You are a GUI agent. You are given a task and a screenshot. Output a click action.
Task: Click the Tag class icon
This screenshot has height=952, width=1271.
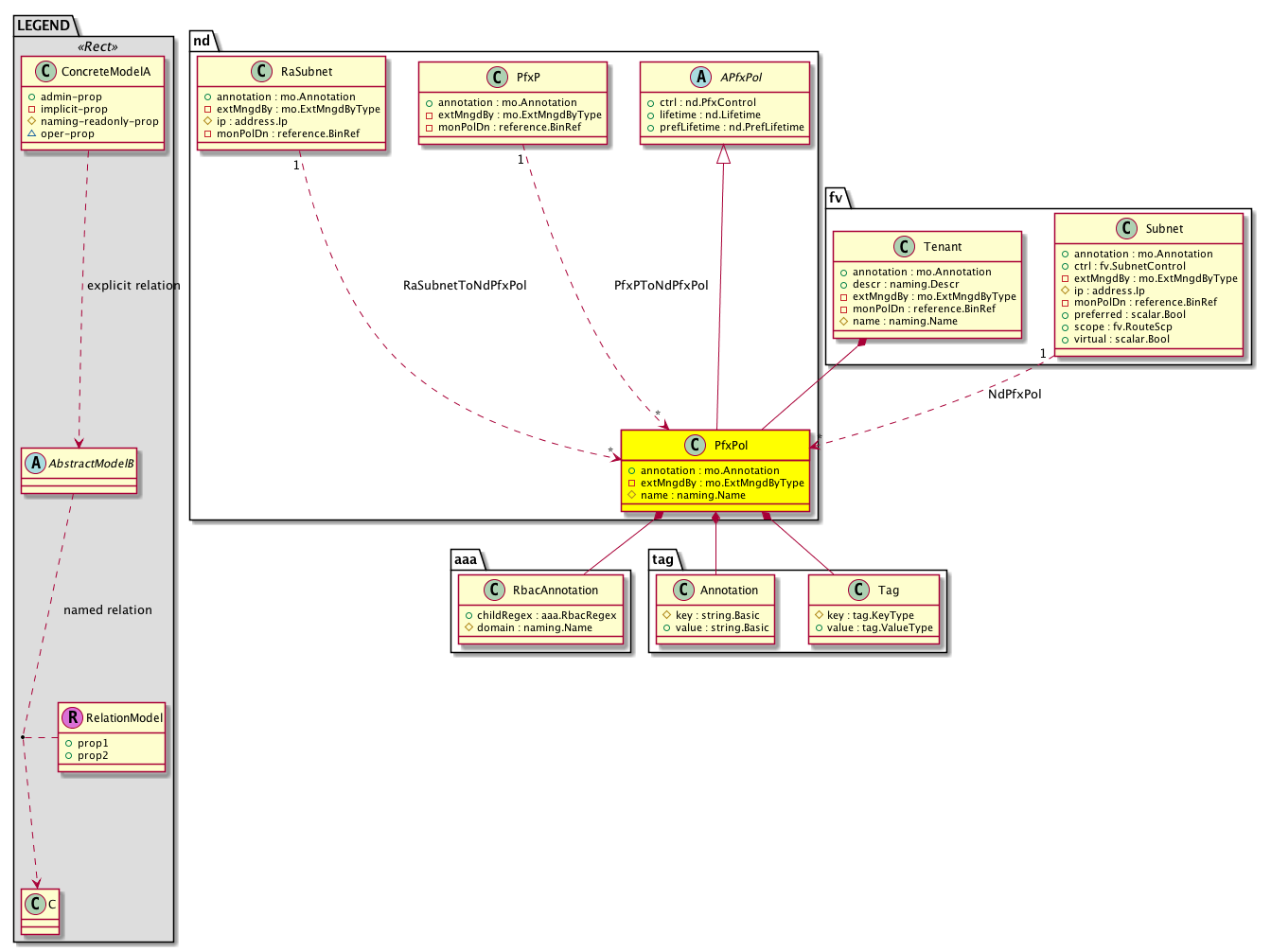click(859, 591)
